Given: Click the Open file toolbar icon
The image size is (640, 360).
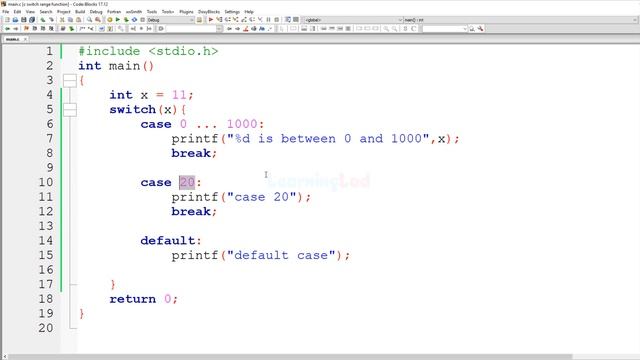Looking at the screenshot, I should 15,20.
